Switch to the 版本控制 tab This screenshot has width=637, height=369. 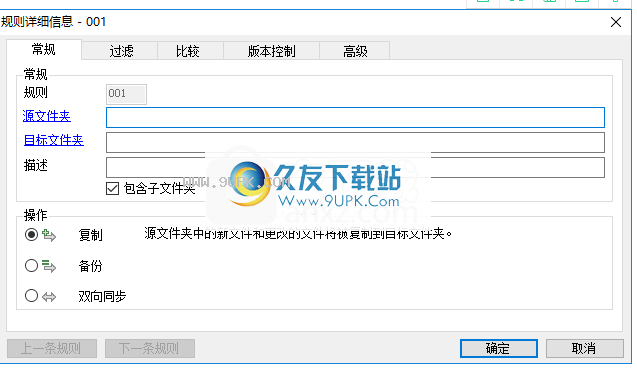coord(271,51)
